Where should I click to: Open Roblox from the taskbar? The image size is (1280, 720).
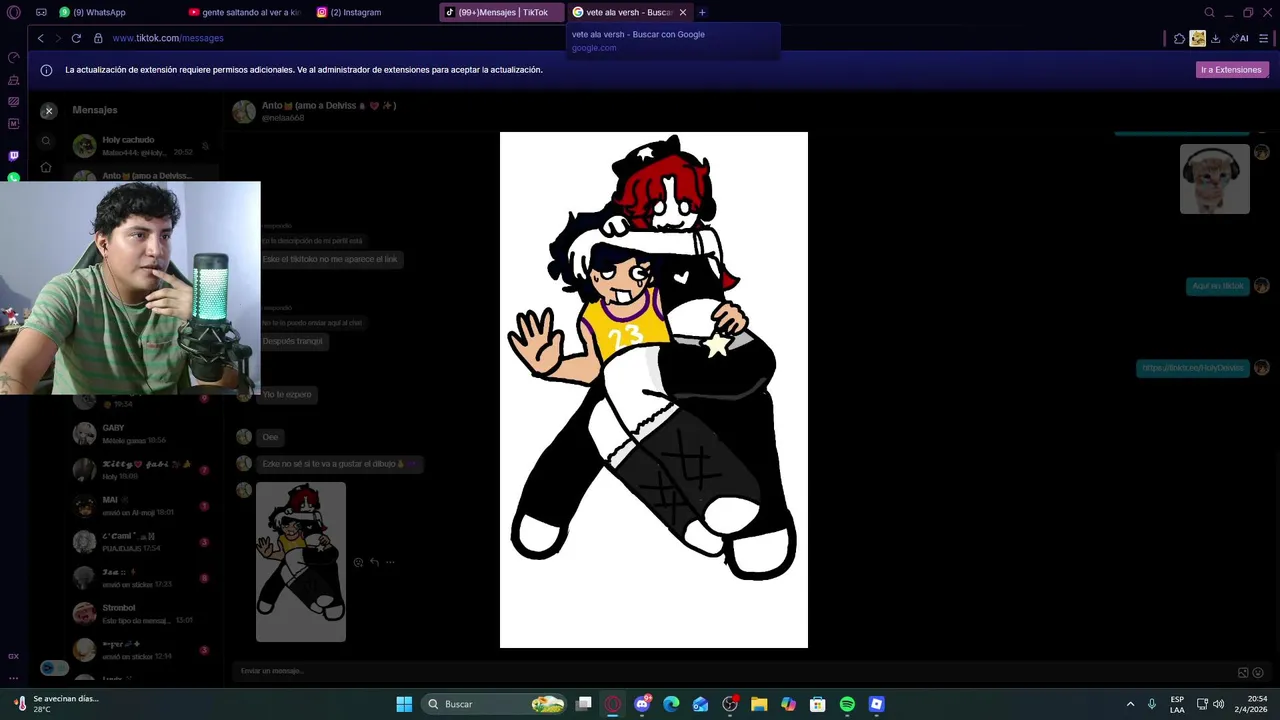(877, 704)
